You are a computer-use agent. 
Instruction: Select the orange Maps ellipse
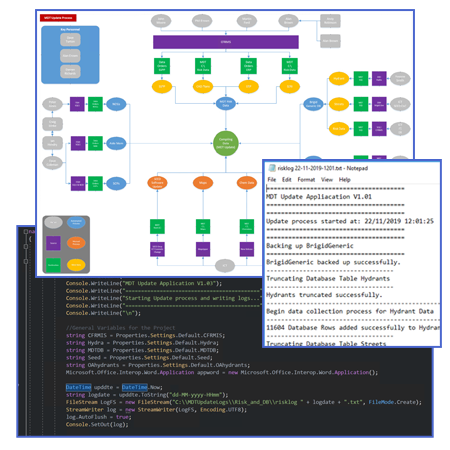(203, 183)
